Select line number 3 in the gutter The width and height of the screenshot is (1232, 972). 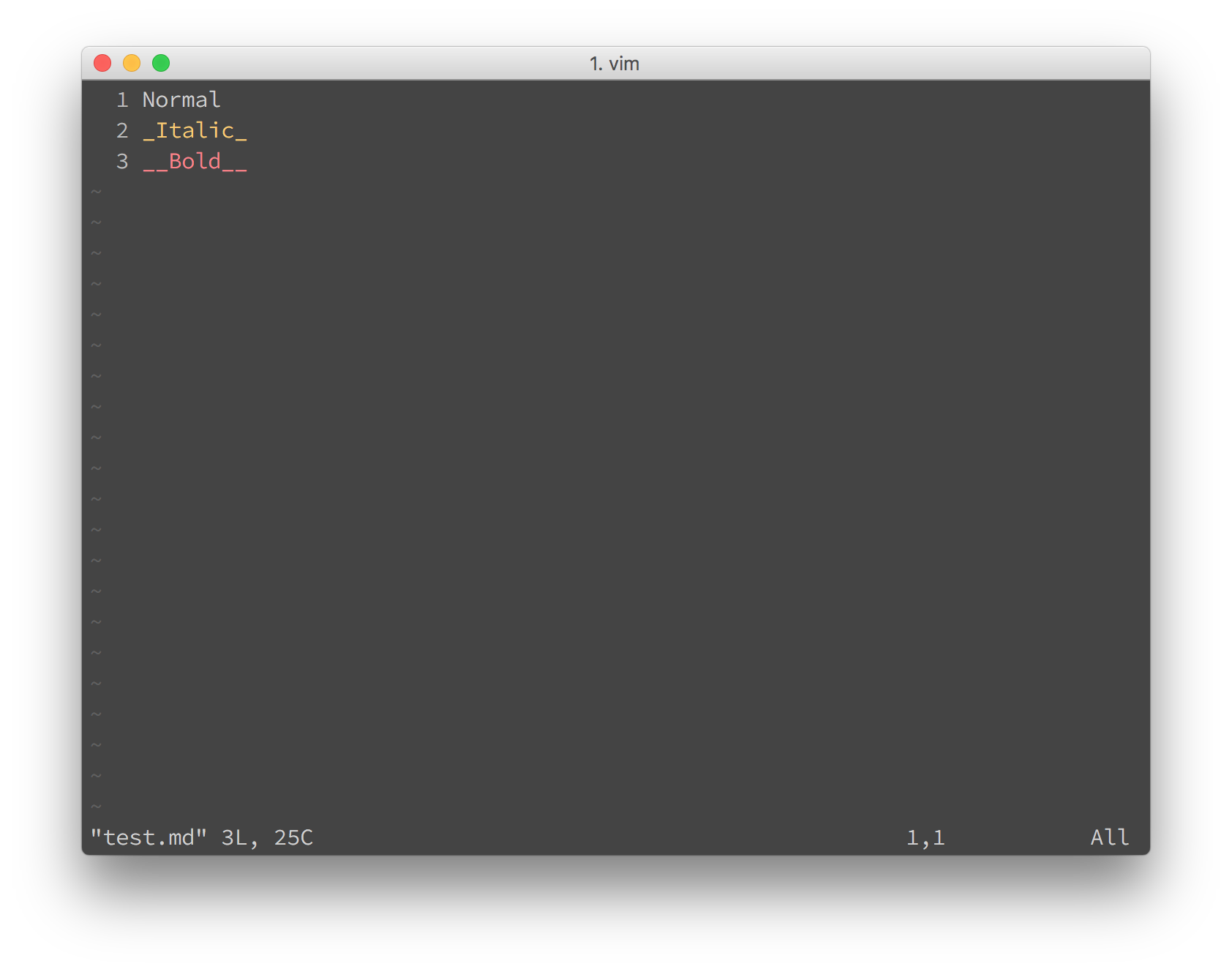[x=122, y=161]
